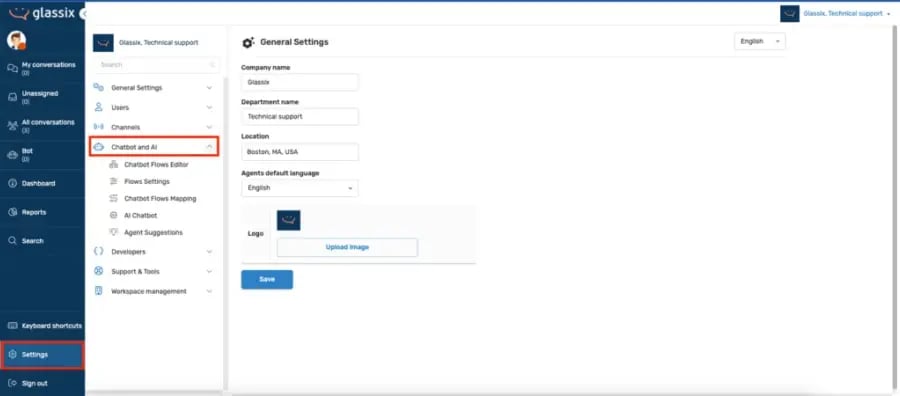Screen dimensions: 900x396
Task: Click the Unassigned inbox icon
Action: 13,97
